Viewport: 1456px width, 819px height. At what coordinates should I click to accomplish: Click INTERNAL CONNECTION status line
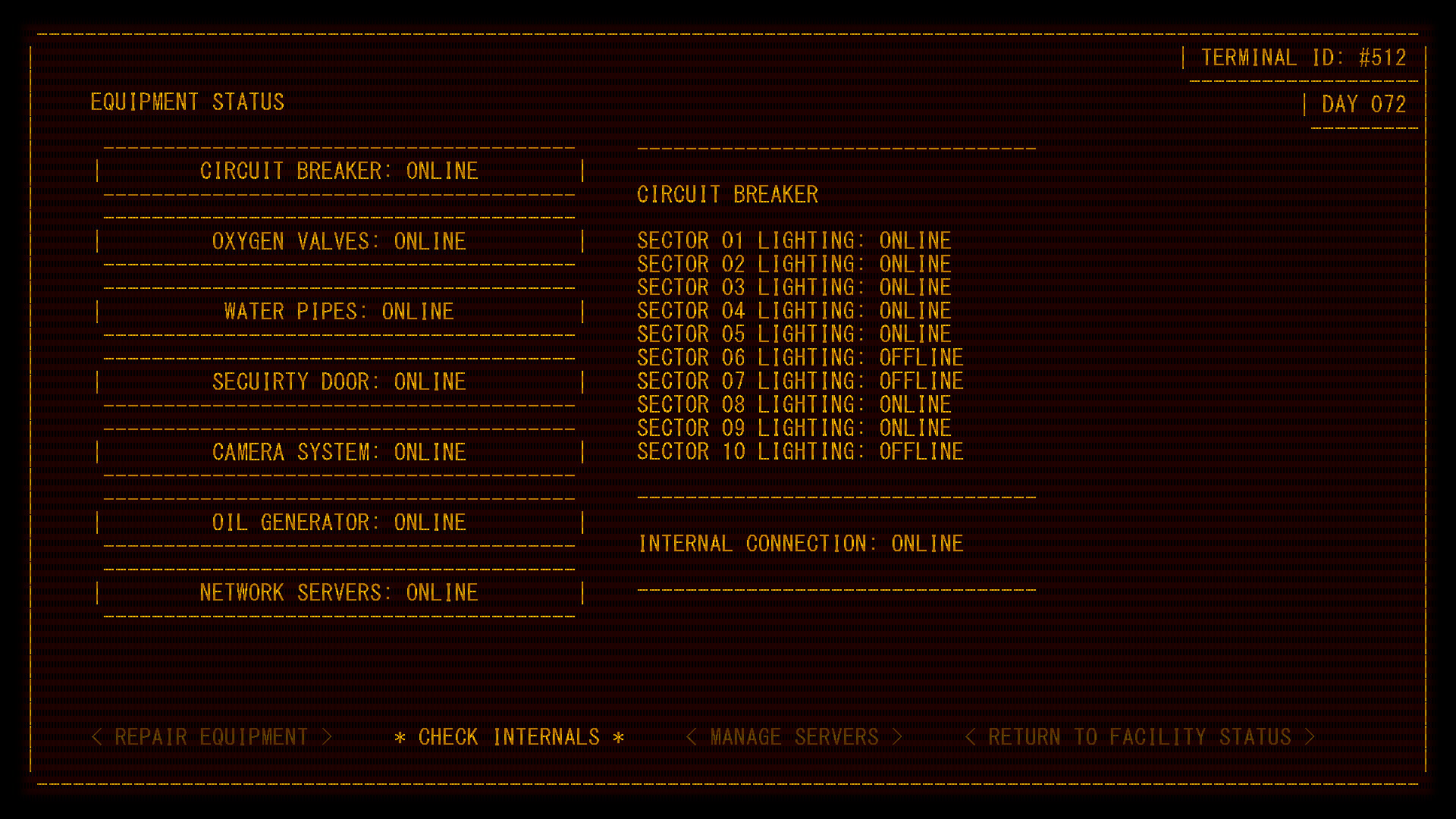[x=801, y=544]
